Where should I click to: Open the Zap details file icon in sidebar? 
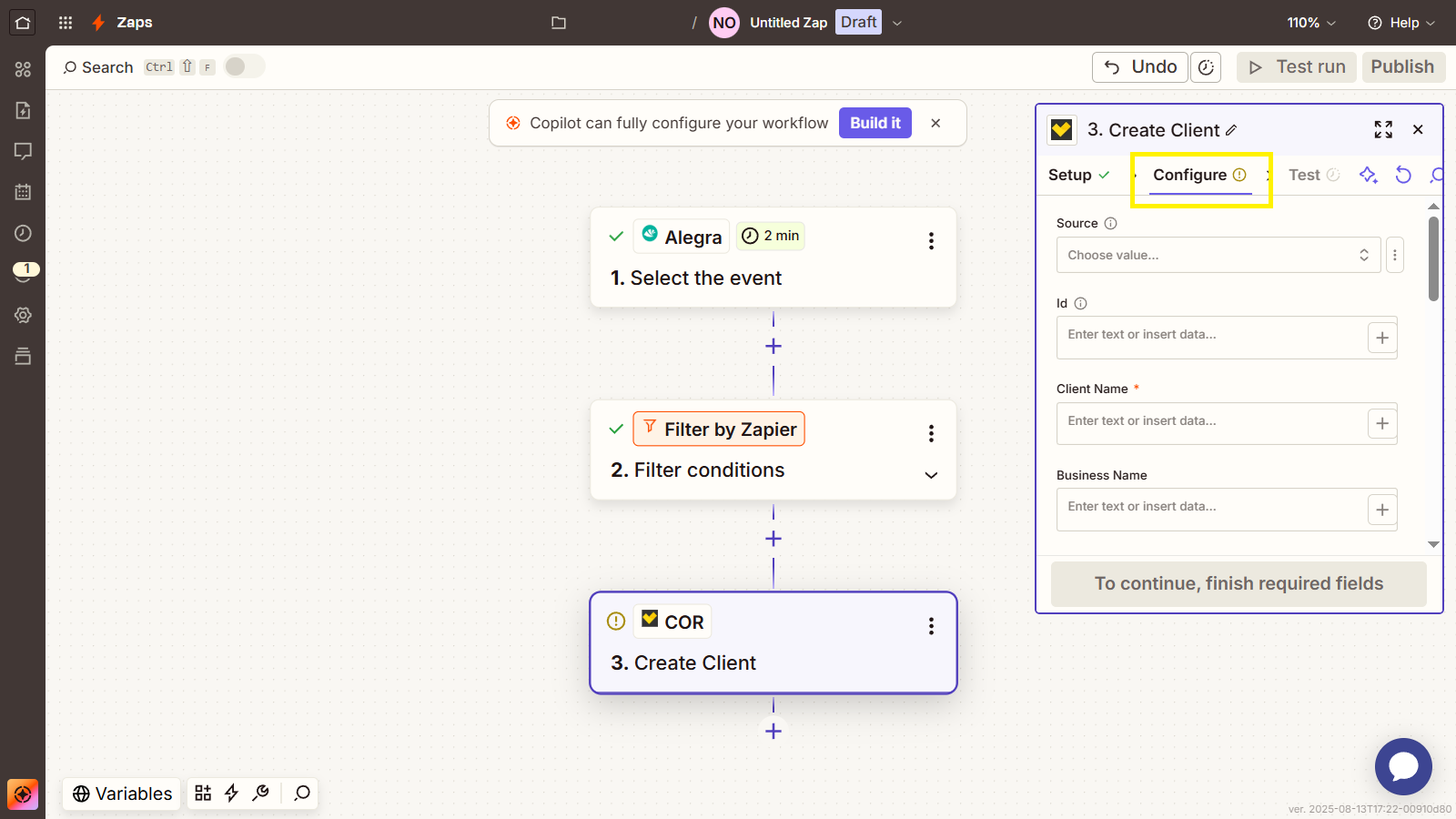pos(23,110)
